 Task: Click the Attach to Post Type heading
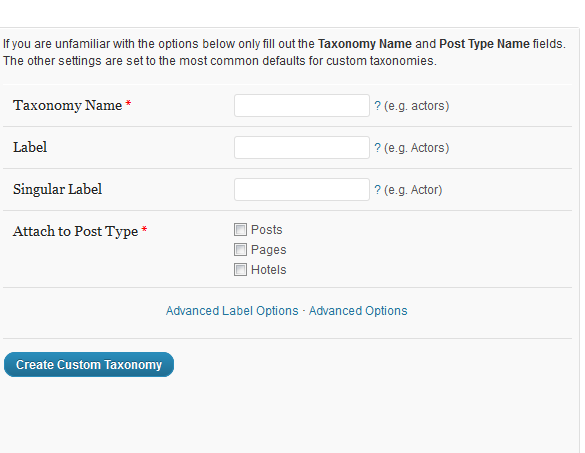(x=76, y=231)
